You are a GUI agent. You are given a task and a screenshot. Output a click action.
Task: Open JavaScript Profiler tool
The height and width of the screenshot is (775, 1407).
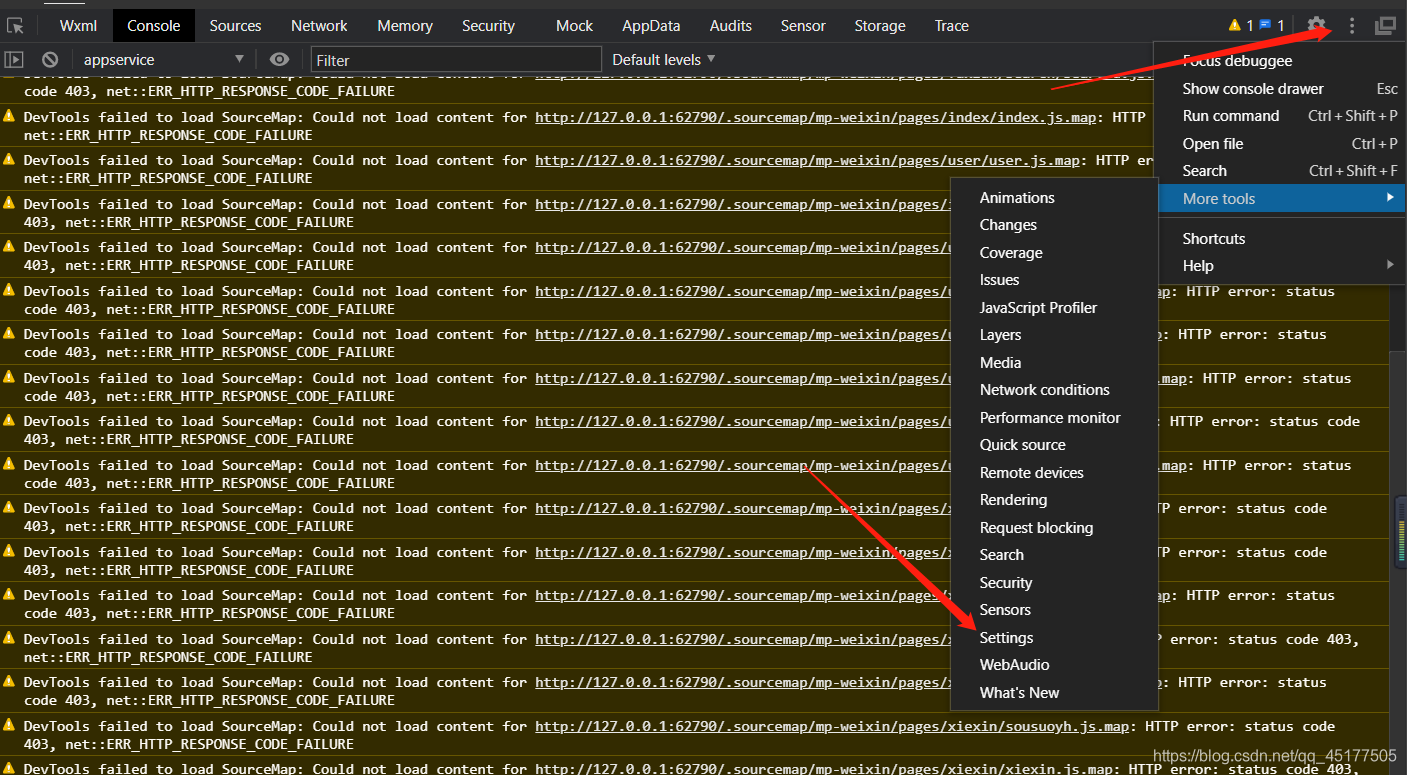(x=1054, y=308)
